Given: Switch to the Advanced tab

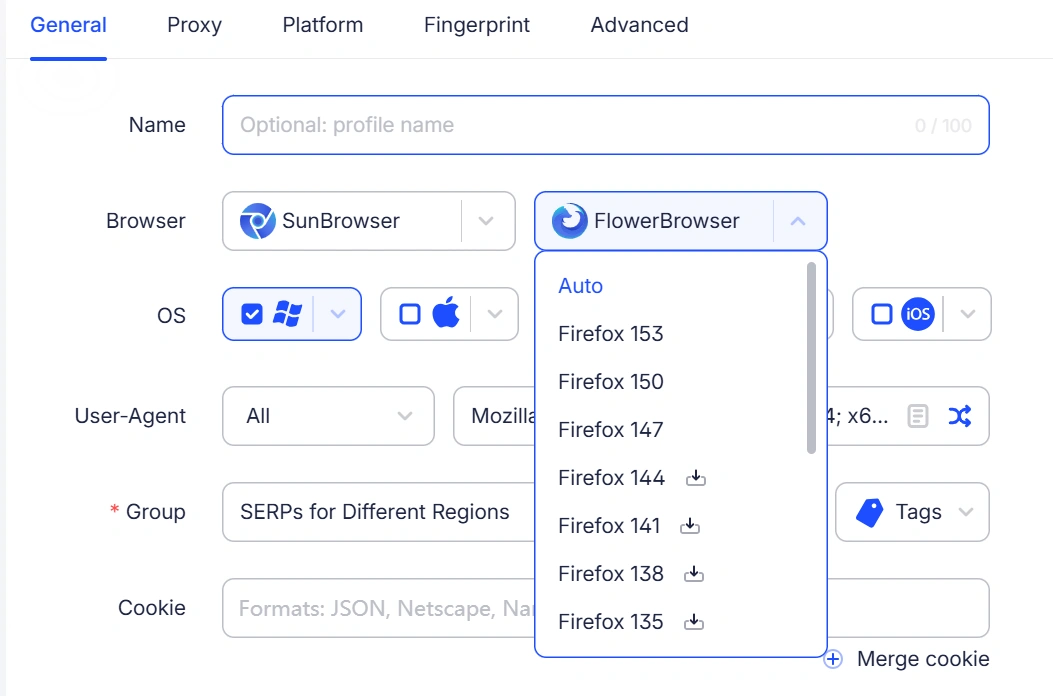Looking at the screenshot, I should click(x=639, y=25).
